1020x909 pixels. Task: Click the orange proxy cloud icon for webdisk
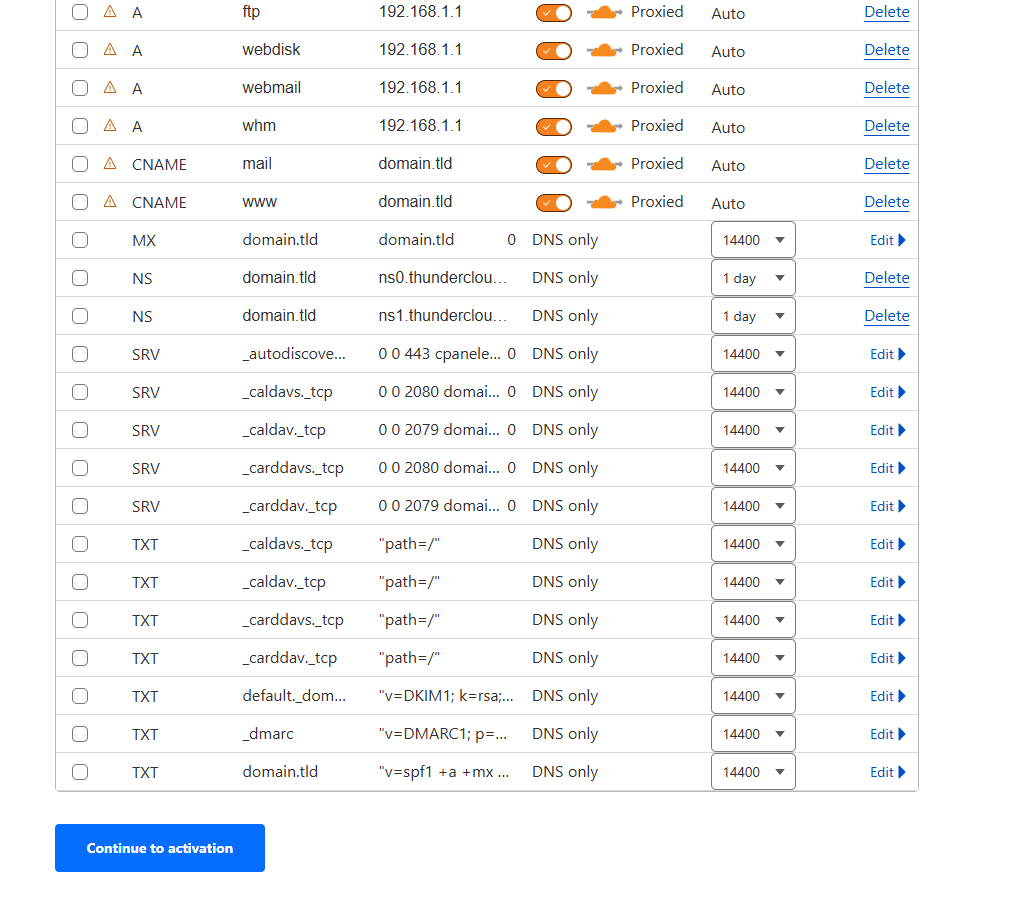pyautogui.click(x=604, y=50)
